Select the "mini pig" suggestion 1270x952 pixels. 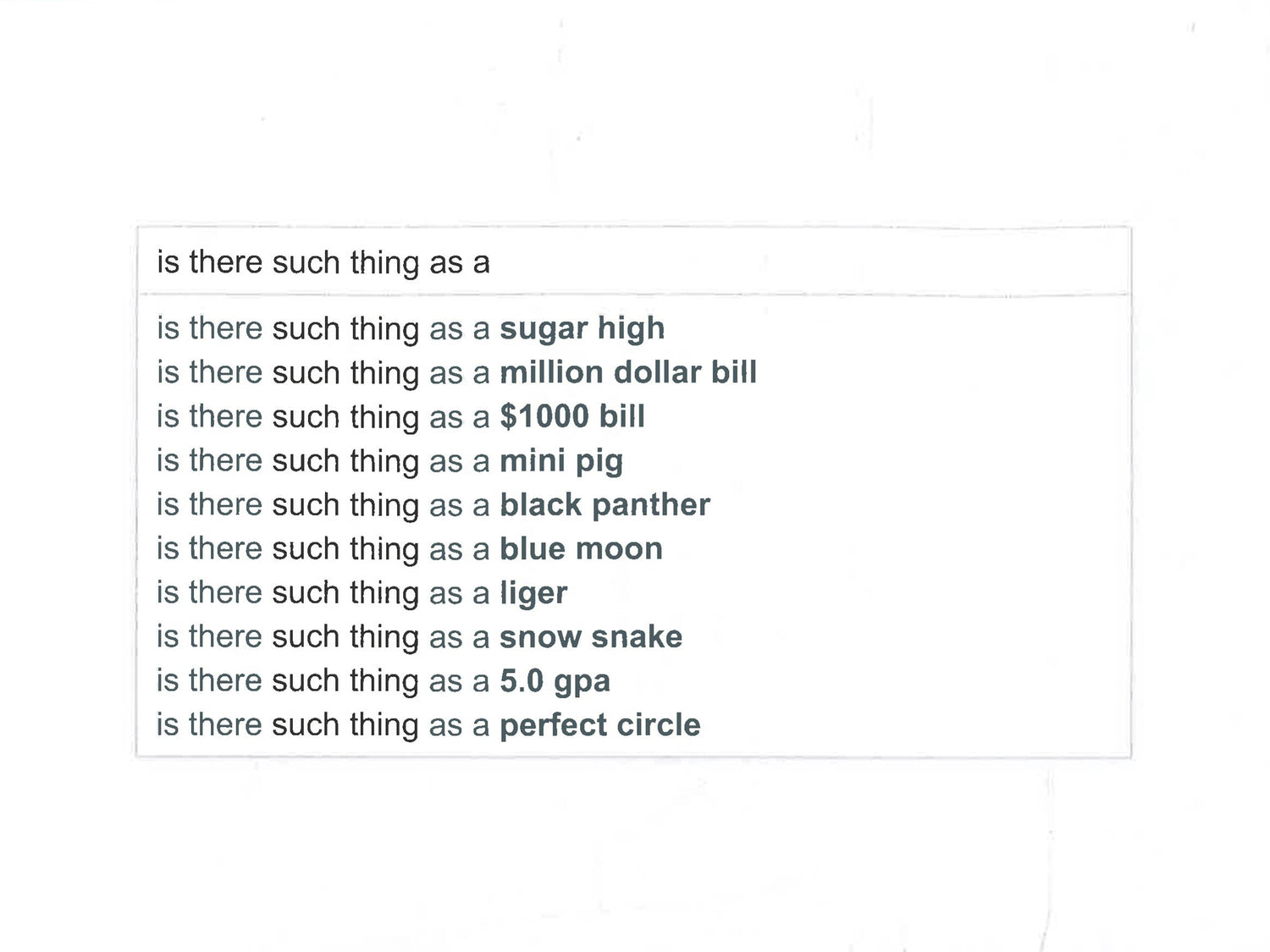click(x=389, y=460)
